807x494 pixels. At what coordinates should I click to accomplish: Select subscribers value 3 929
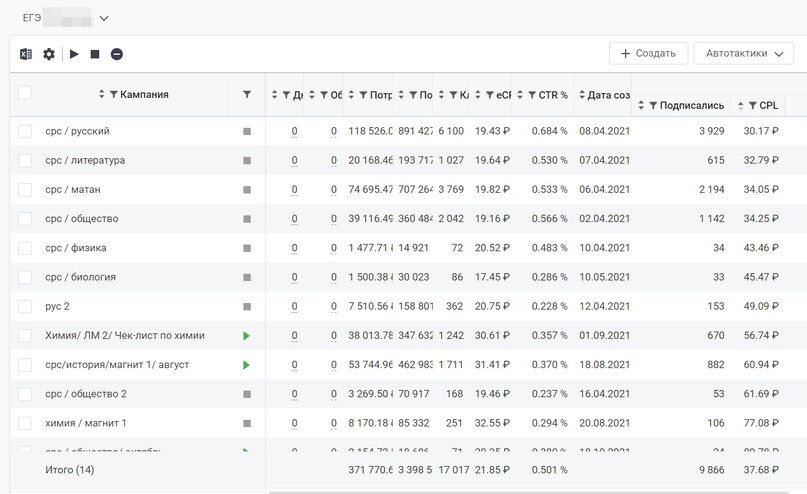(711, 131)
